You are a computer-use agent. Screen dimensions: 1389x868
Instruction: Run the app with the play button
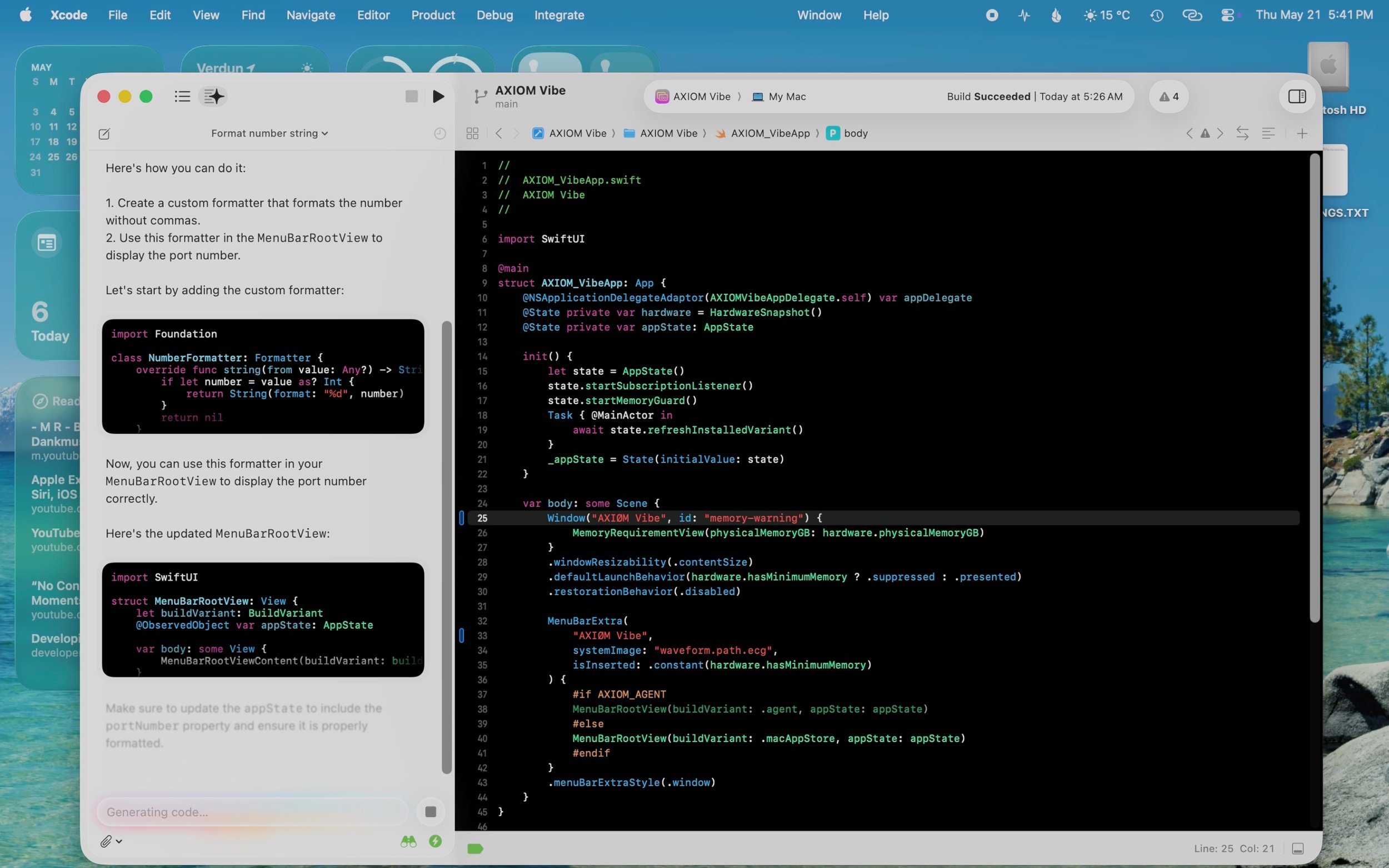(438, 97)
